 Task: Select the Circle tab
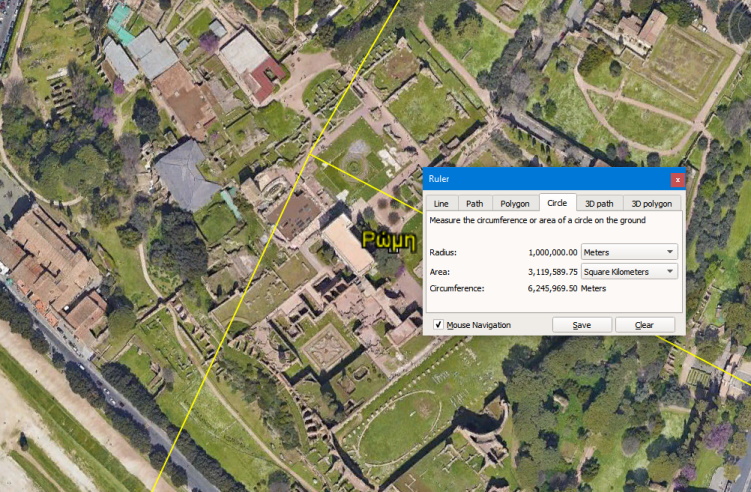click(x=557, y=203)
